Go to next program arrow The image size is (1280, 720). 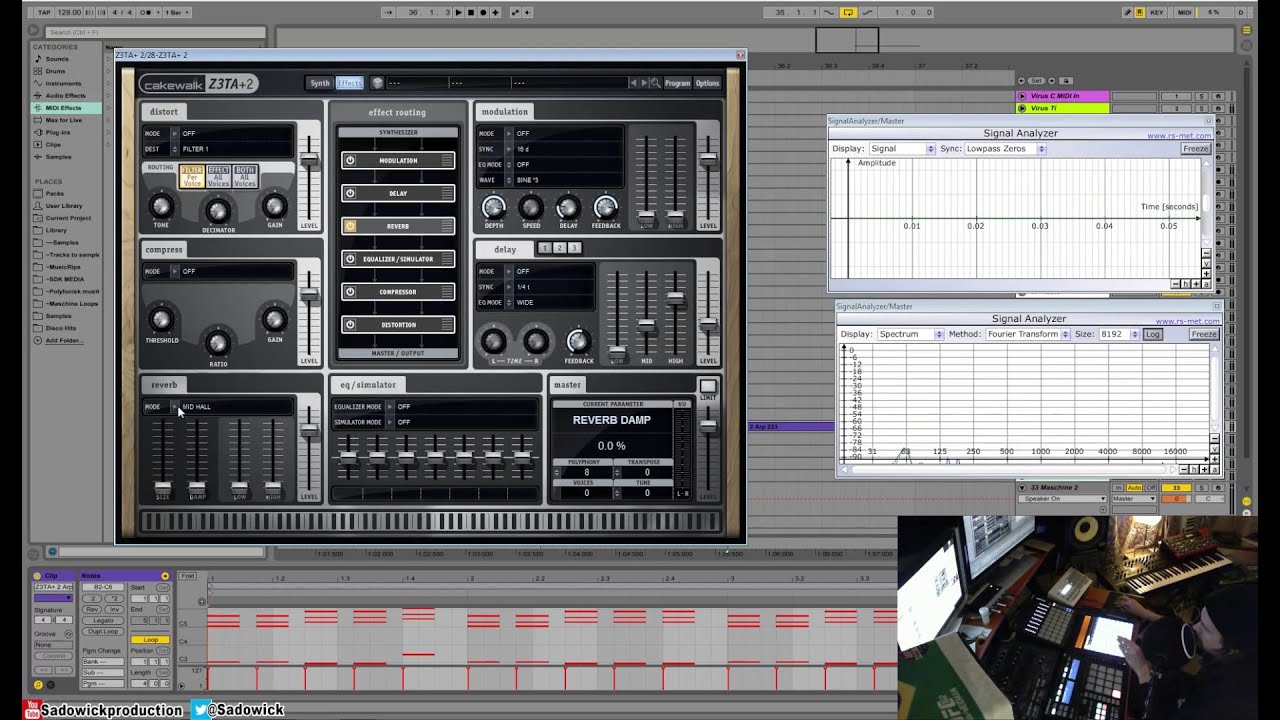644,83
